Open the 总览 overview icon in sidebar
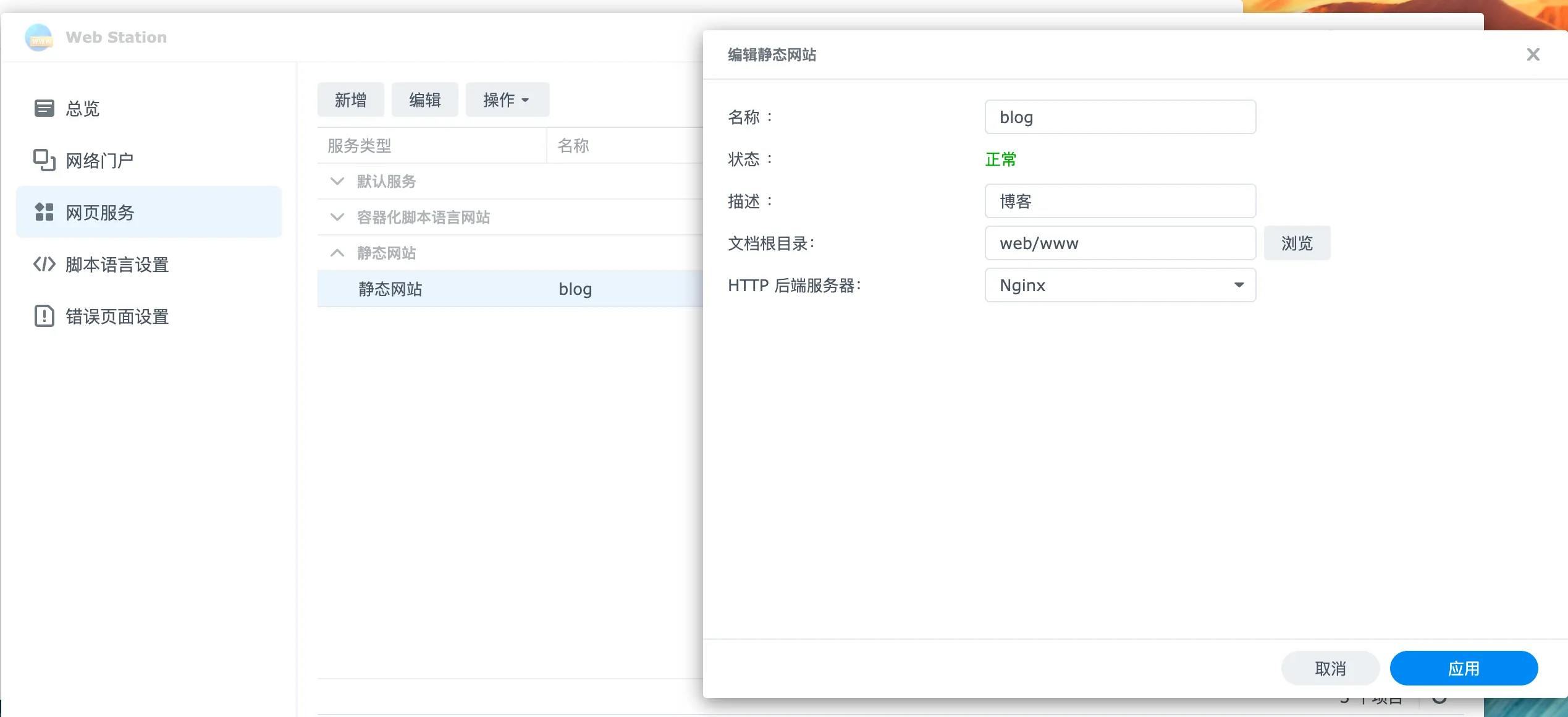This screenshot has width=1568, height=717. 44,109
